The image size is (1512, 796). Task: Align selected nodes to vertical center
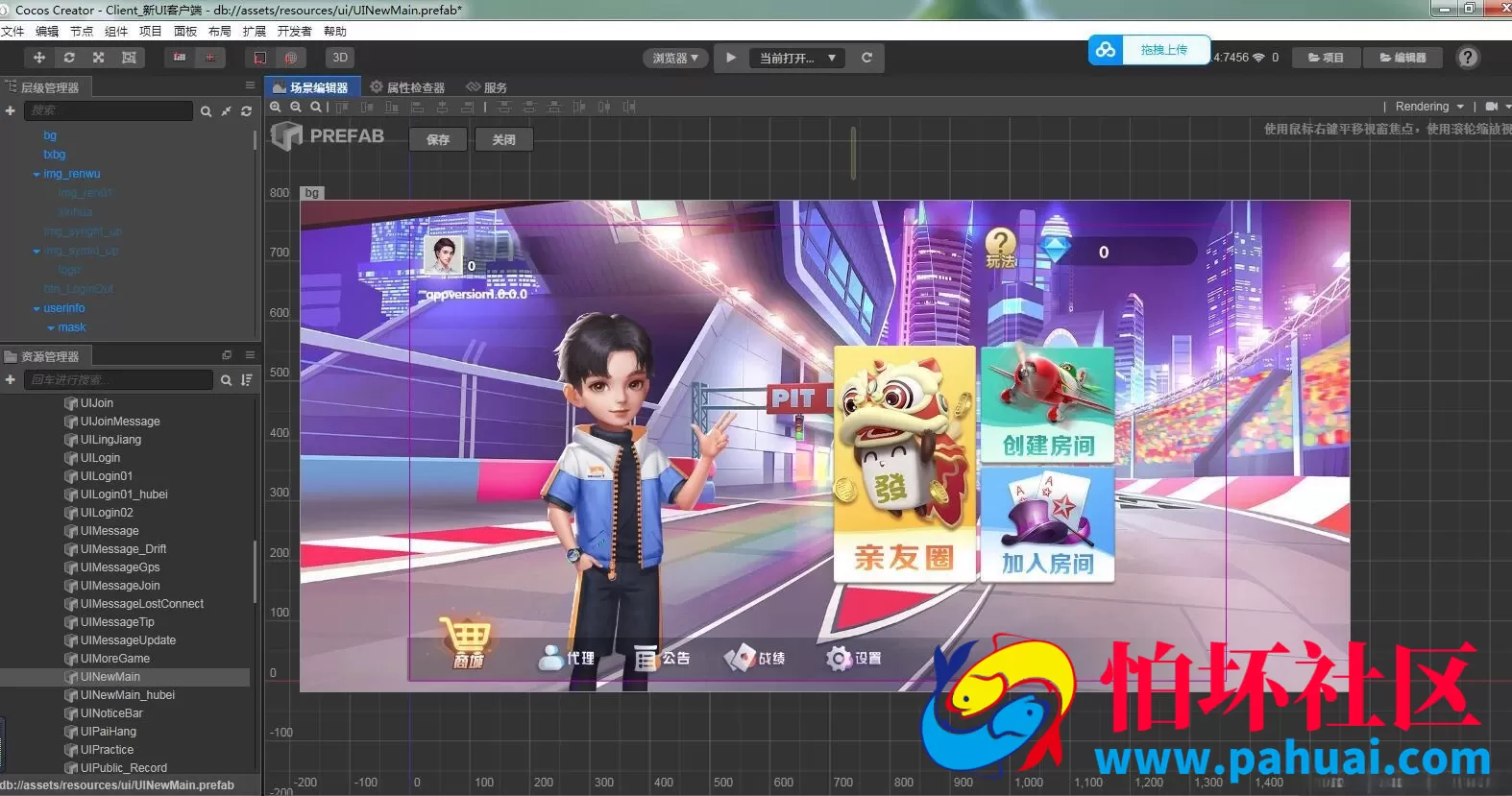click(367, 107)
